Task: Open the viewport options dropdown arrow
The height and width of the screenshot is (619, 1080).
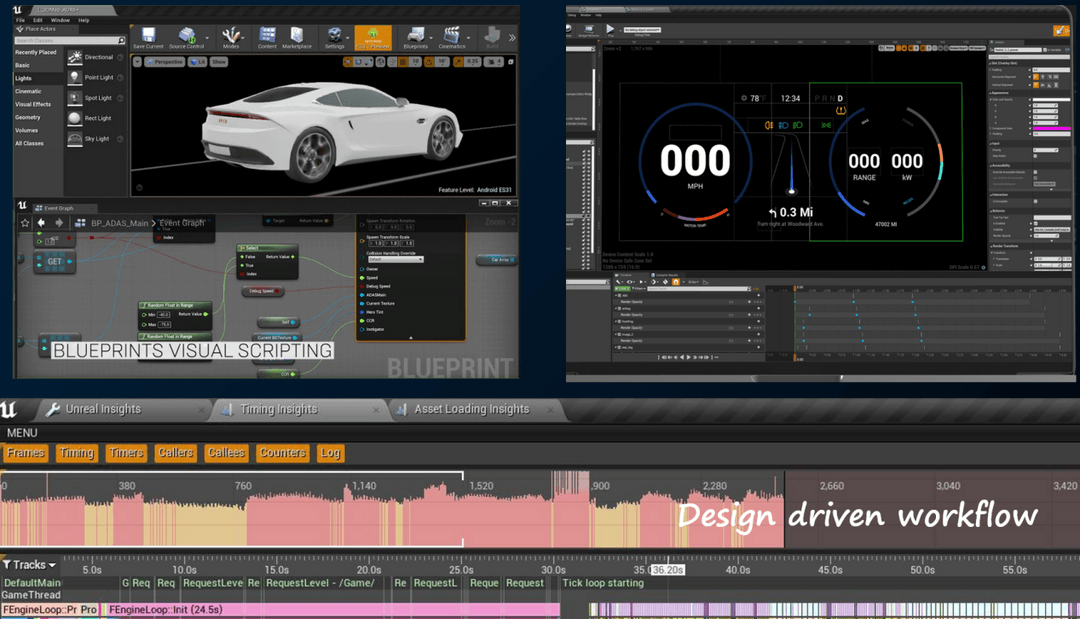Action: click(137, 62)
